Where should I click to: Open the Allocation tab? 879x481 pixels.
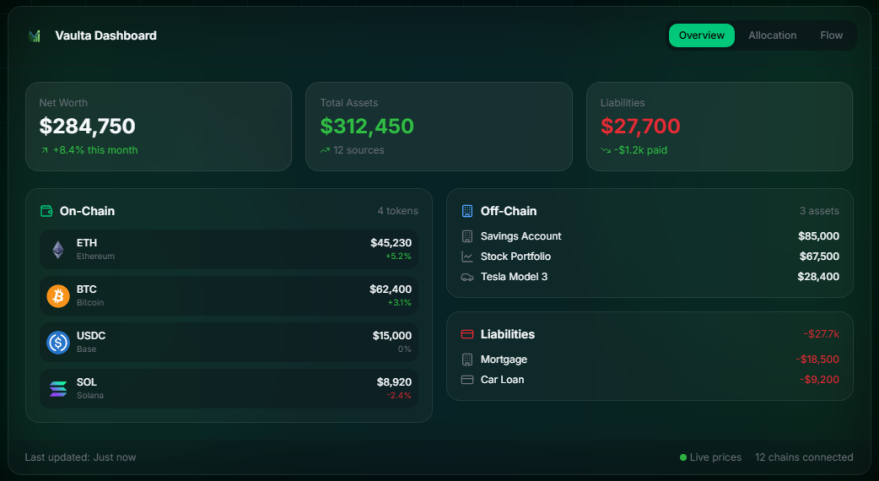(772, 35)
